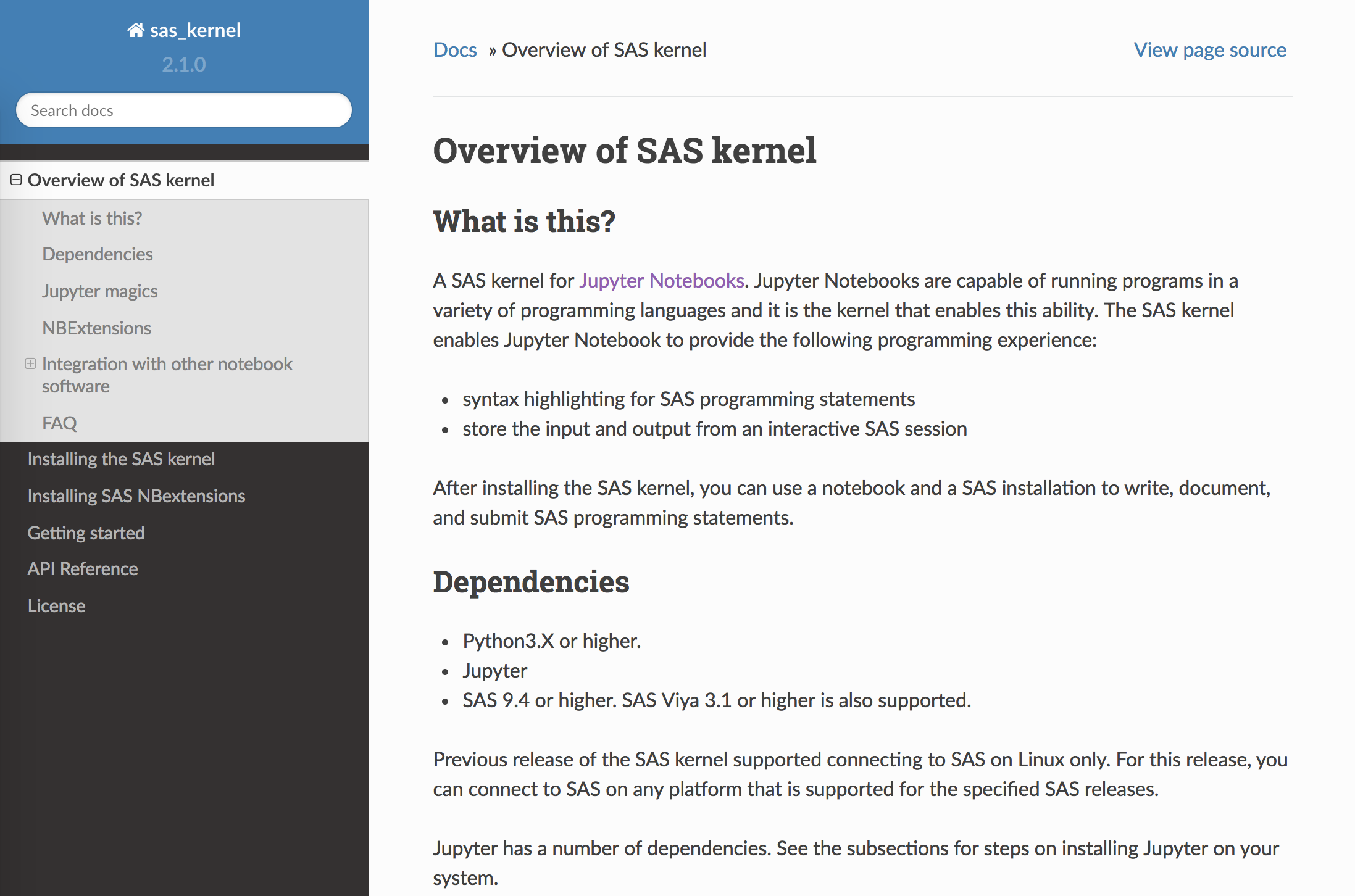Select Jupyter magics sidebar entry
Image resolution: width=1355 pixels, height=896 pixels.
(x=100, y=291)
